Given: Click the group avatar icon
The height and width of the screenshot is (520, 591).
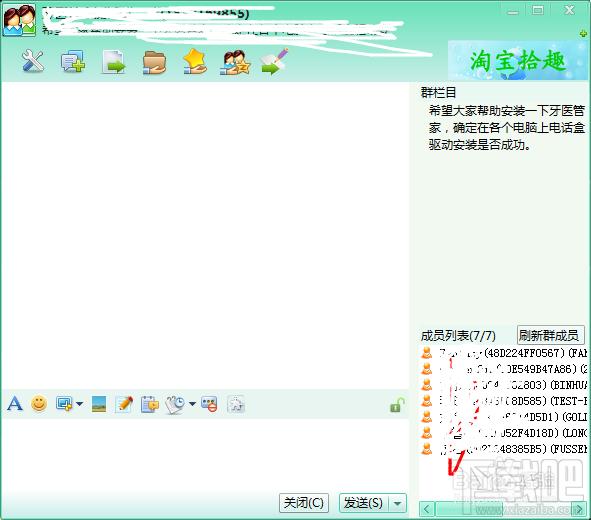Looking at the screenshot, I should click(x=20, y=20).
